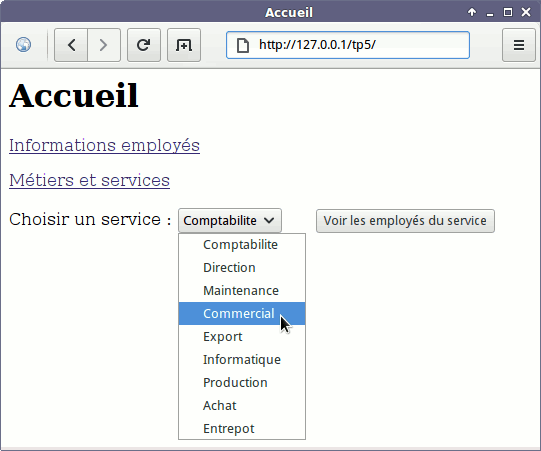Click the forward navigation arrow

(104, 45)
